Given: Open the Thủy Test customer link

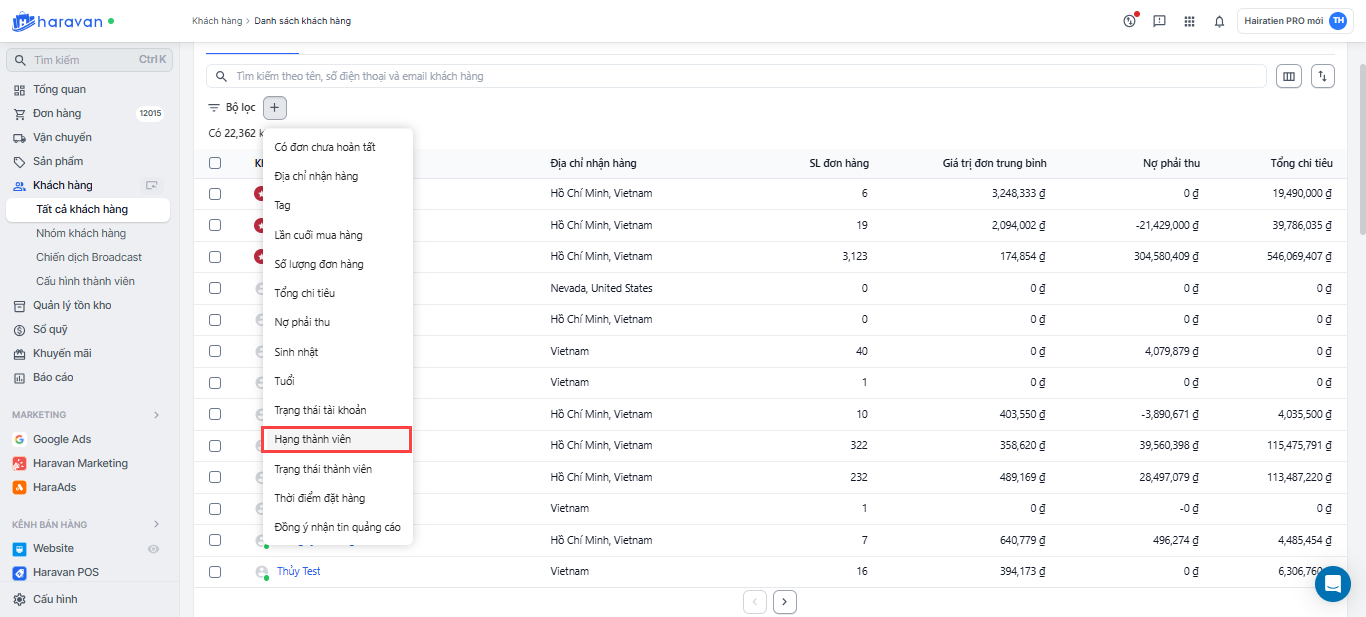Looking at the screenshot, I should [x=298, y=571].
